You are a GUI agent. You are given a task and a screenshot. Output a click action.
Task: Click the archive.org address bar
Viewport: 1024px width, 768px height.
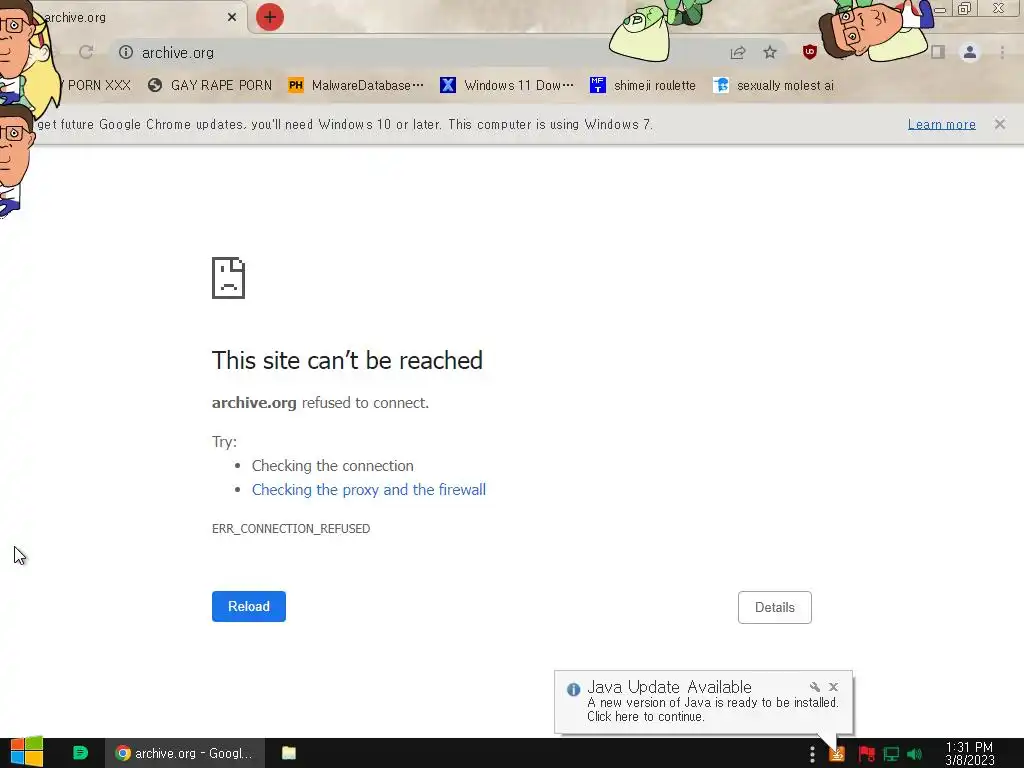[x=418, y=52]
